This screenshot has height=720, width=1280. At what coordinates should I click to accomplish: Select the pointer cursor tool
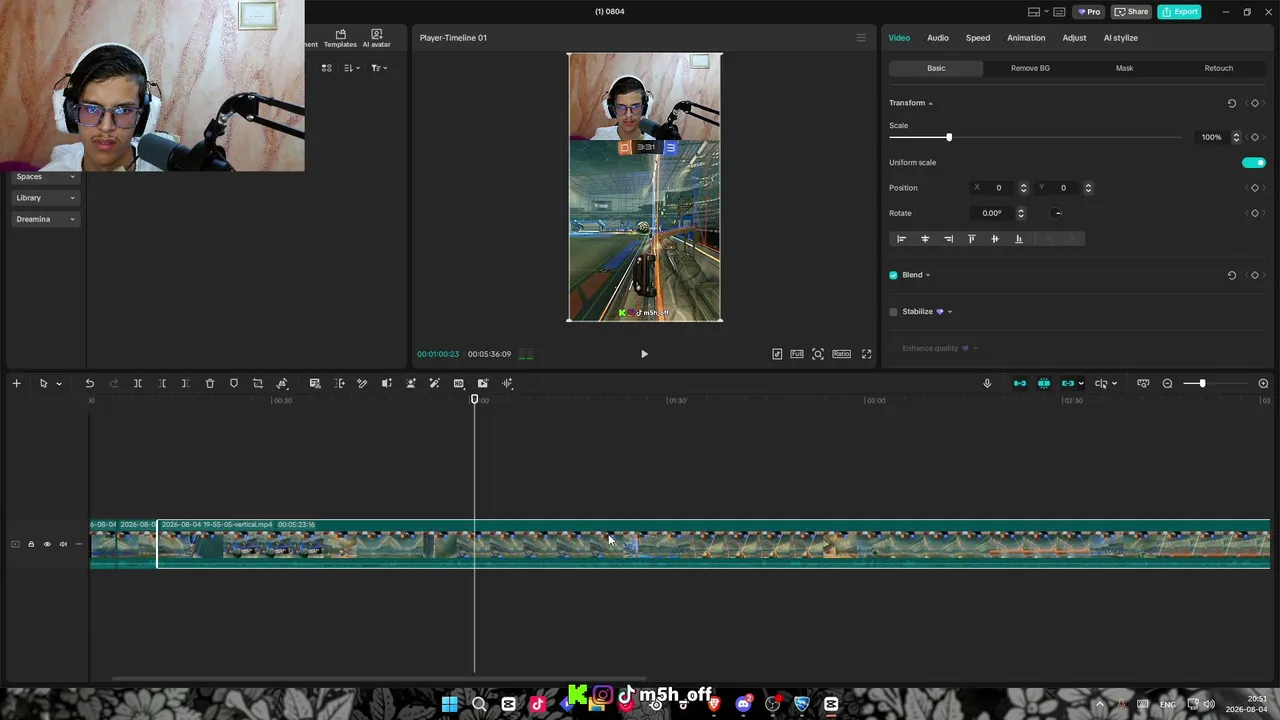(x=43, y=383)
